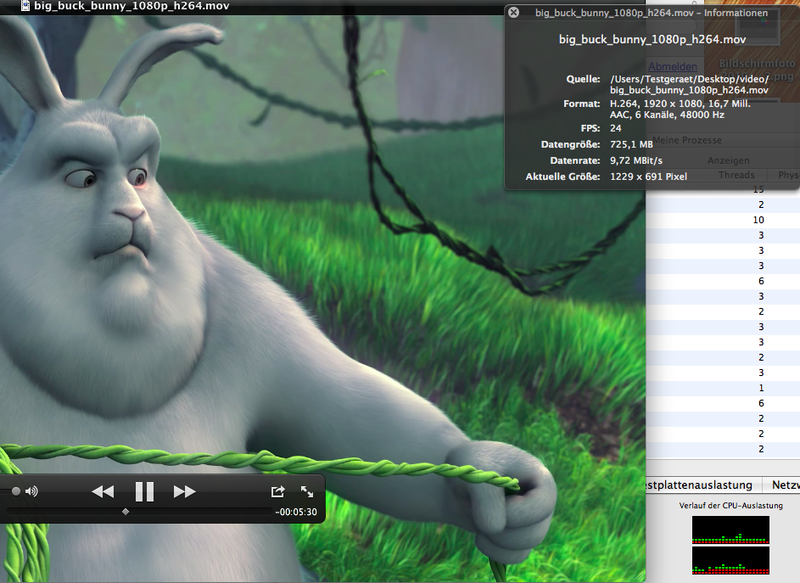The height and width of the screenshot is (583, 800).
Task: Open the Netzwerk tab in Activity Monitor
Action: (x=785, y=485)
